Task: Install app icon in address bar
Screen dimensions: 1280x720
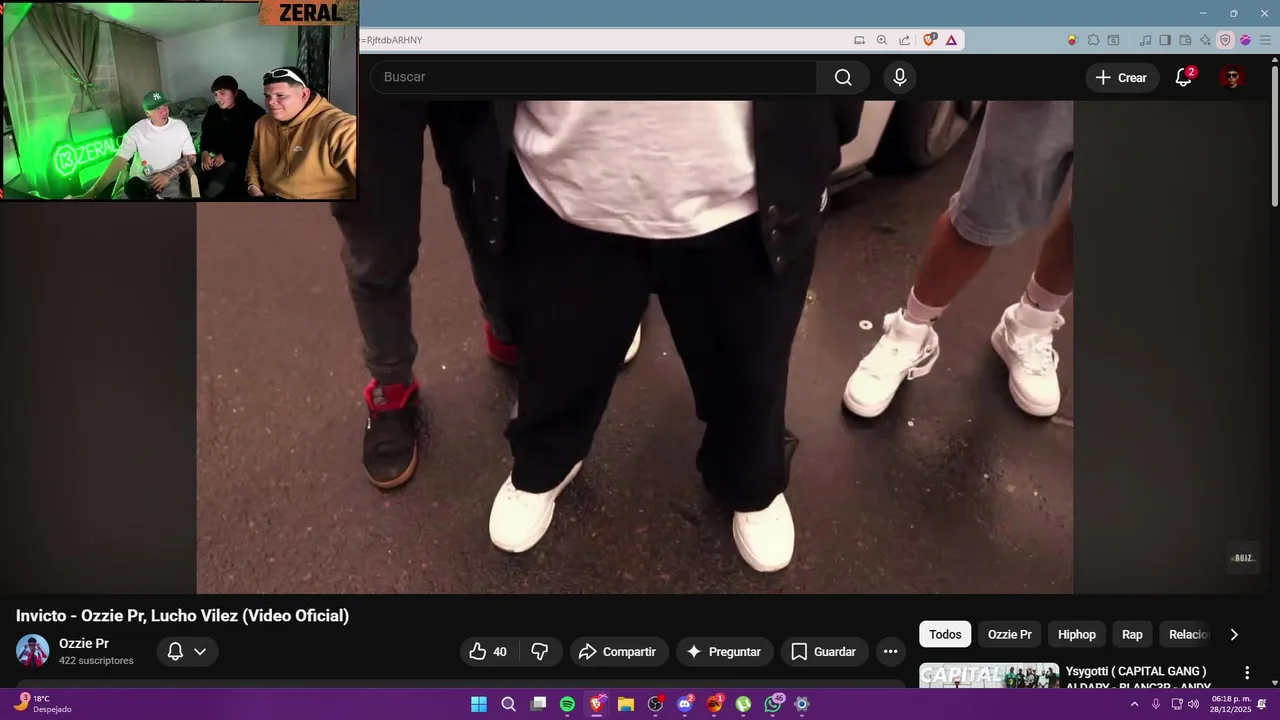Action: pyautogui.click(x=859, y=40)
